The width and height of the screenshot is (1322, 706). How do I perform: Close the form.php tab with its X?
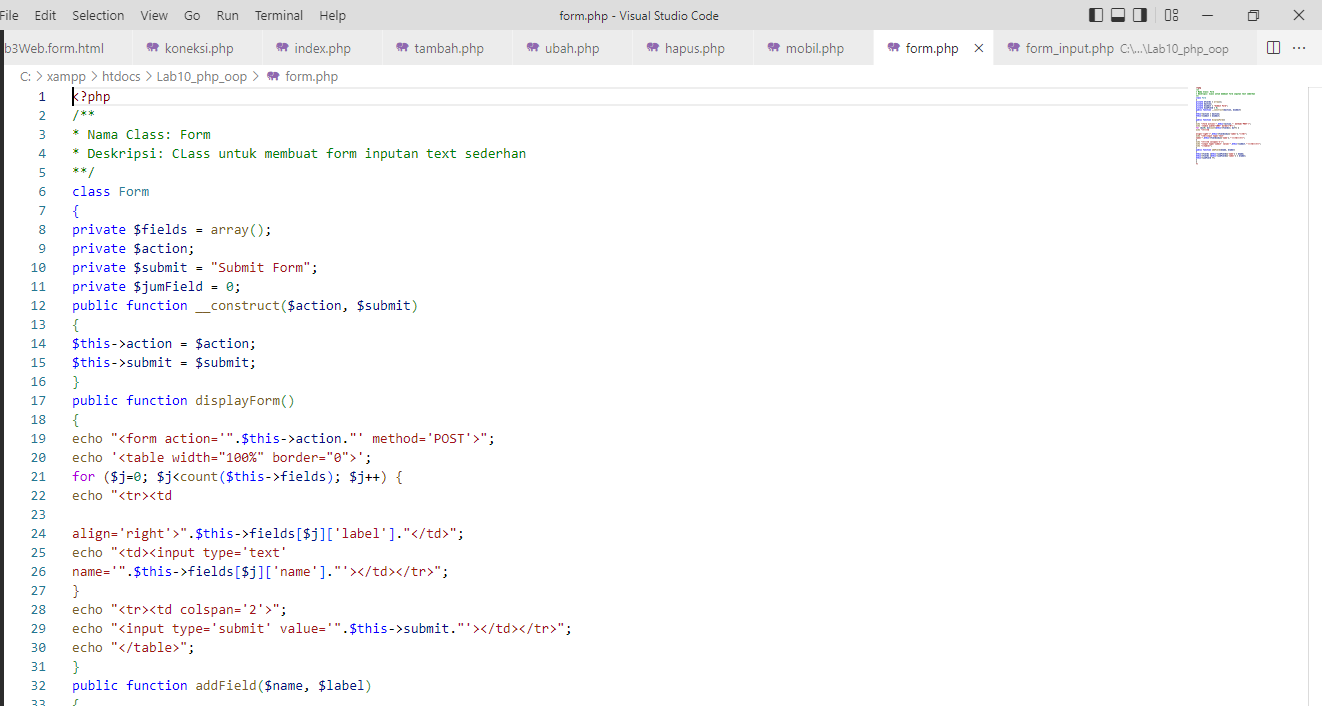coord(978,47)
